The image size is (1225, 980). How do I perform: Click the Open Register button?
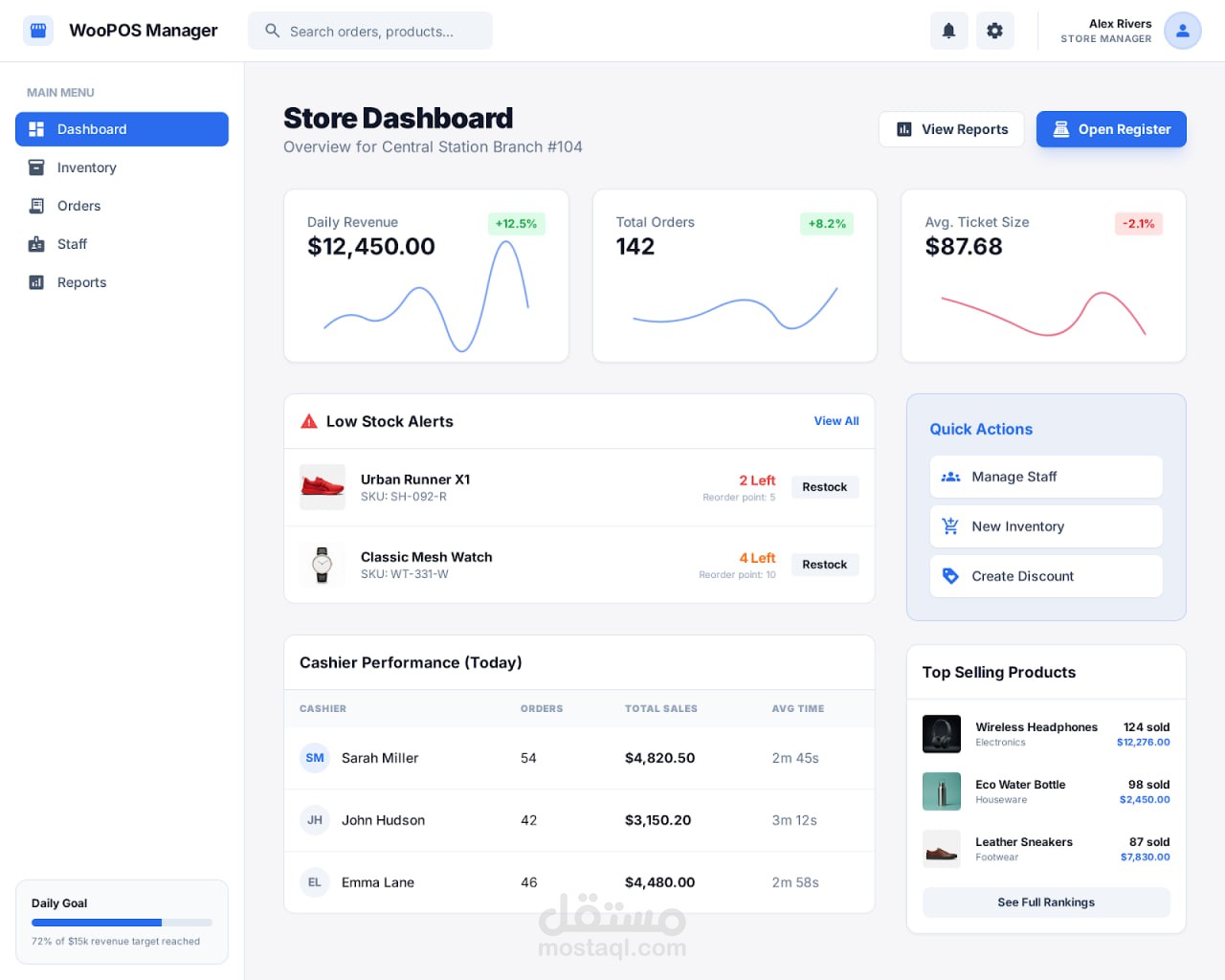pos(1111,129)
